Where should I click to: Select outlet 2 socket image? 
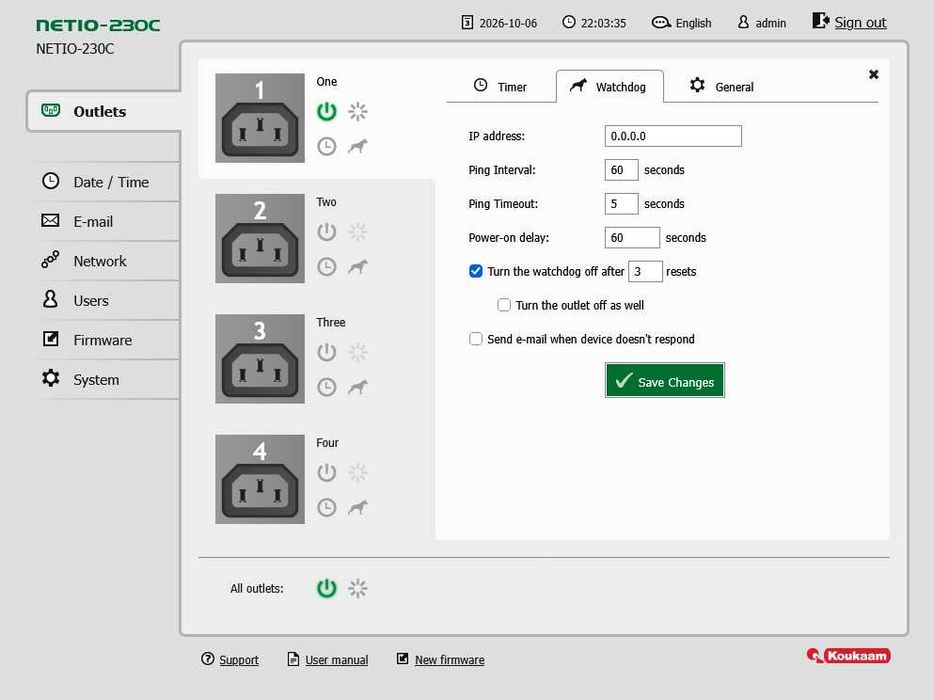[260, 238]
